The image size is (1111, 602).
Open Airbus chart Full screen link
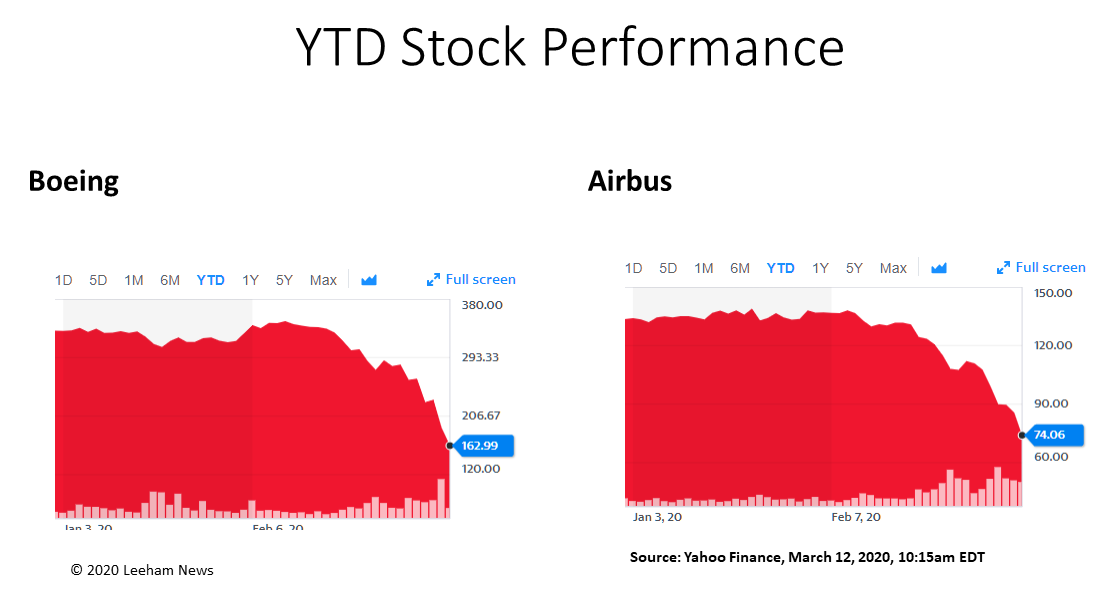click(1051, 268)
